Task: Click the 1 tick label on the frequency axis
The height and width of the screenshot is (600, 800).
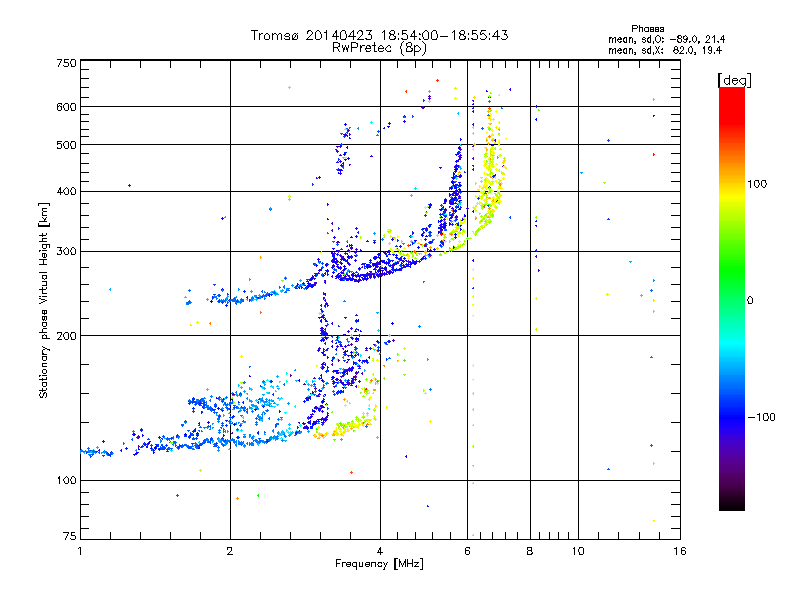Action: coord(80,551)
